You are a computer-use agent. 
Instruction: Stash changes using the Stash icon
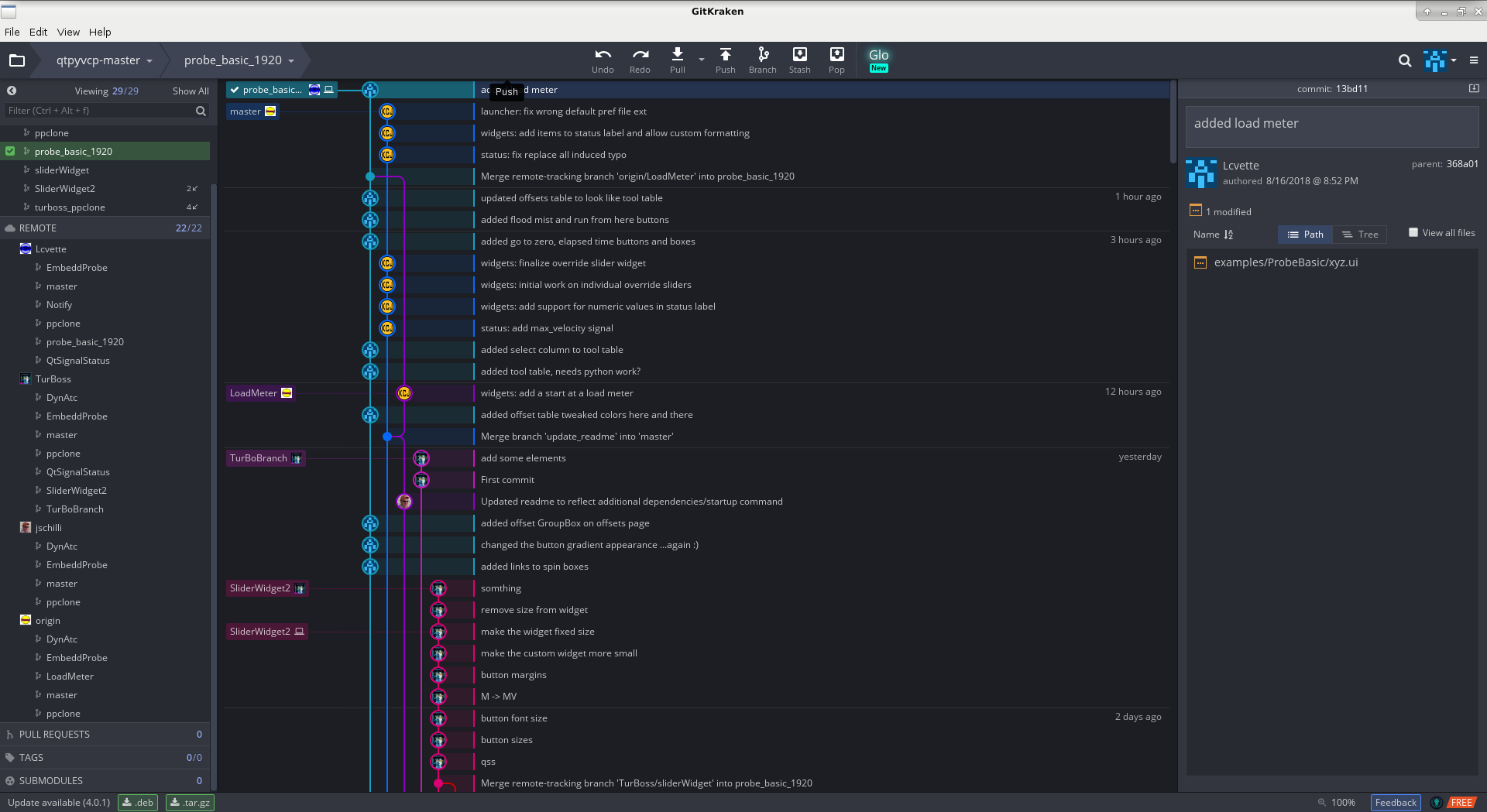click(799, 60)
